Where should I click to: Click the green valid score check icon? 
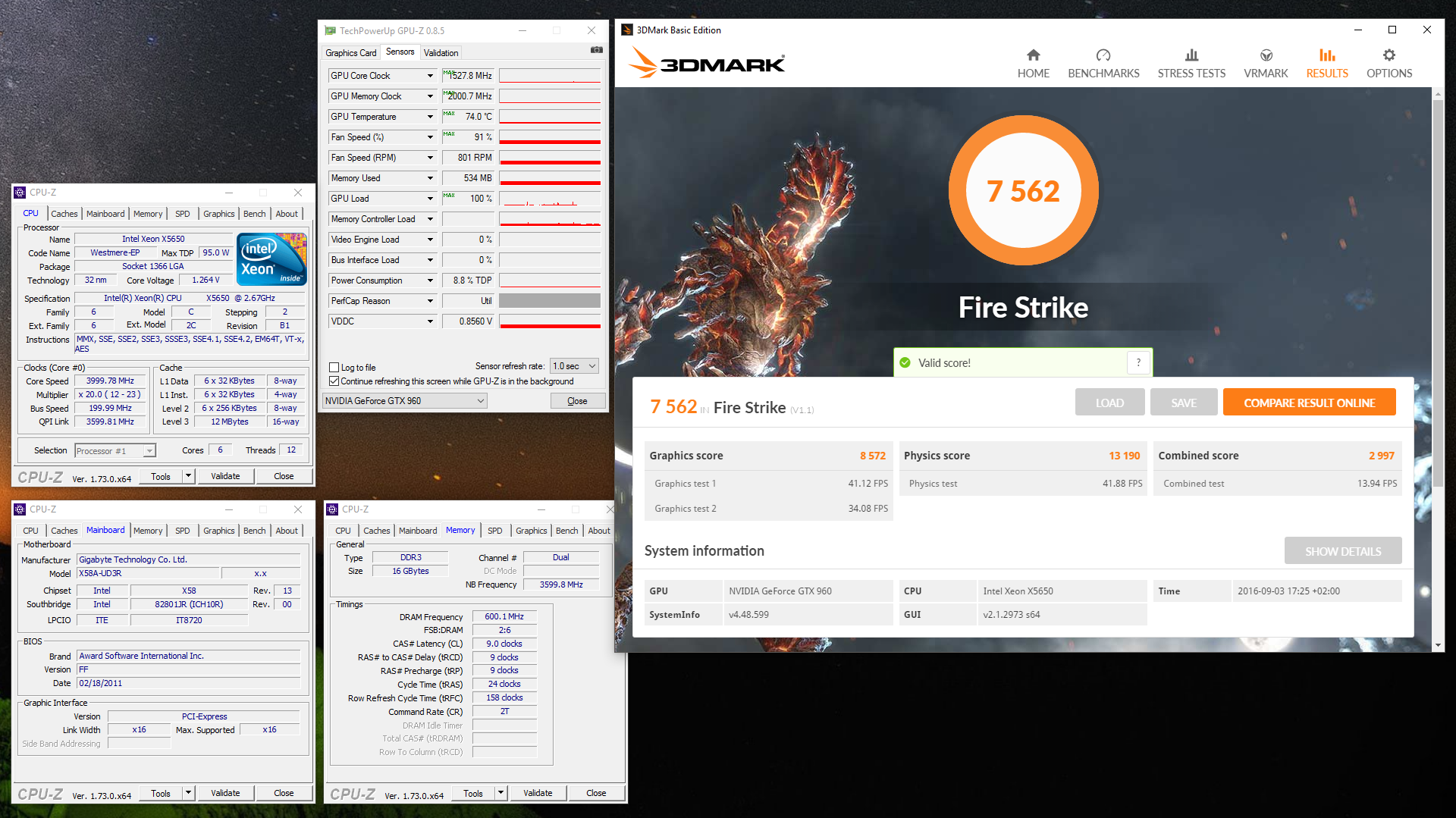[905, 363]
